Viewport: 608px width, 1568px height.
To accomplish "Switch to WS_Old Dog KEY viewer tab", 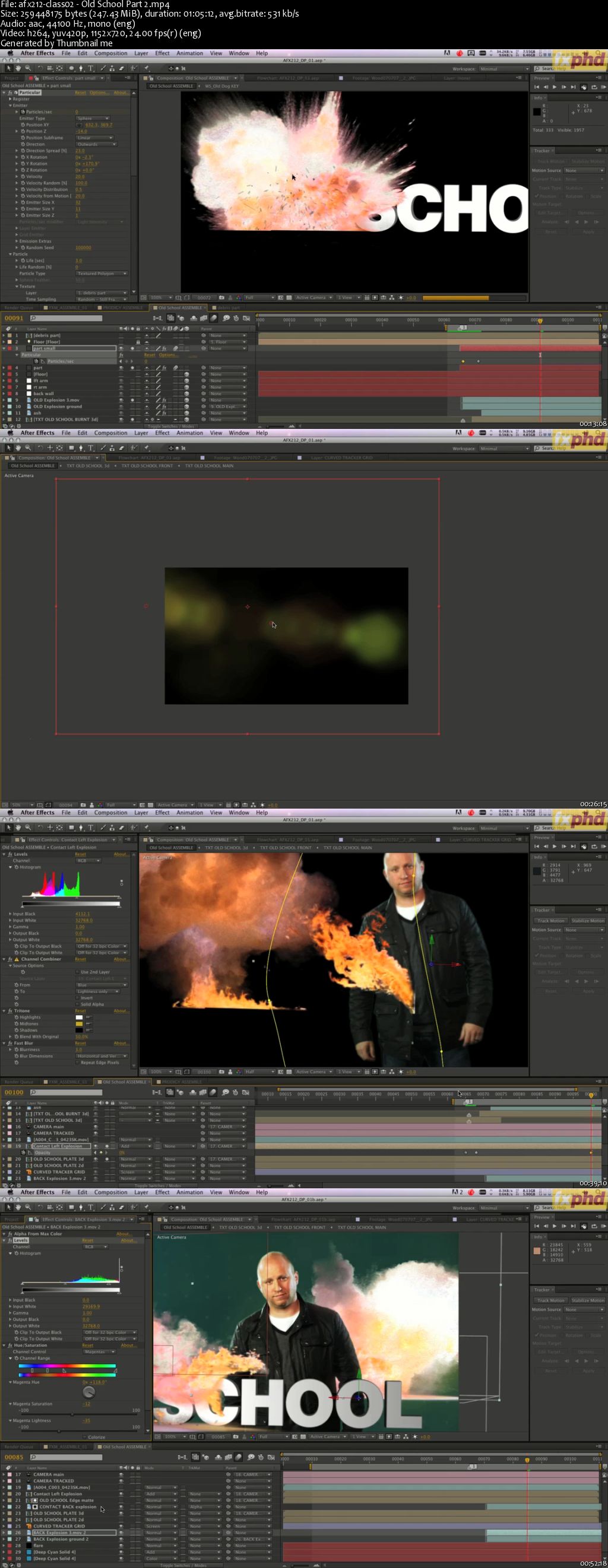I will point(221,87).
